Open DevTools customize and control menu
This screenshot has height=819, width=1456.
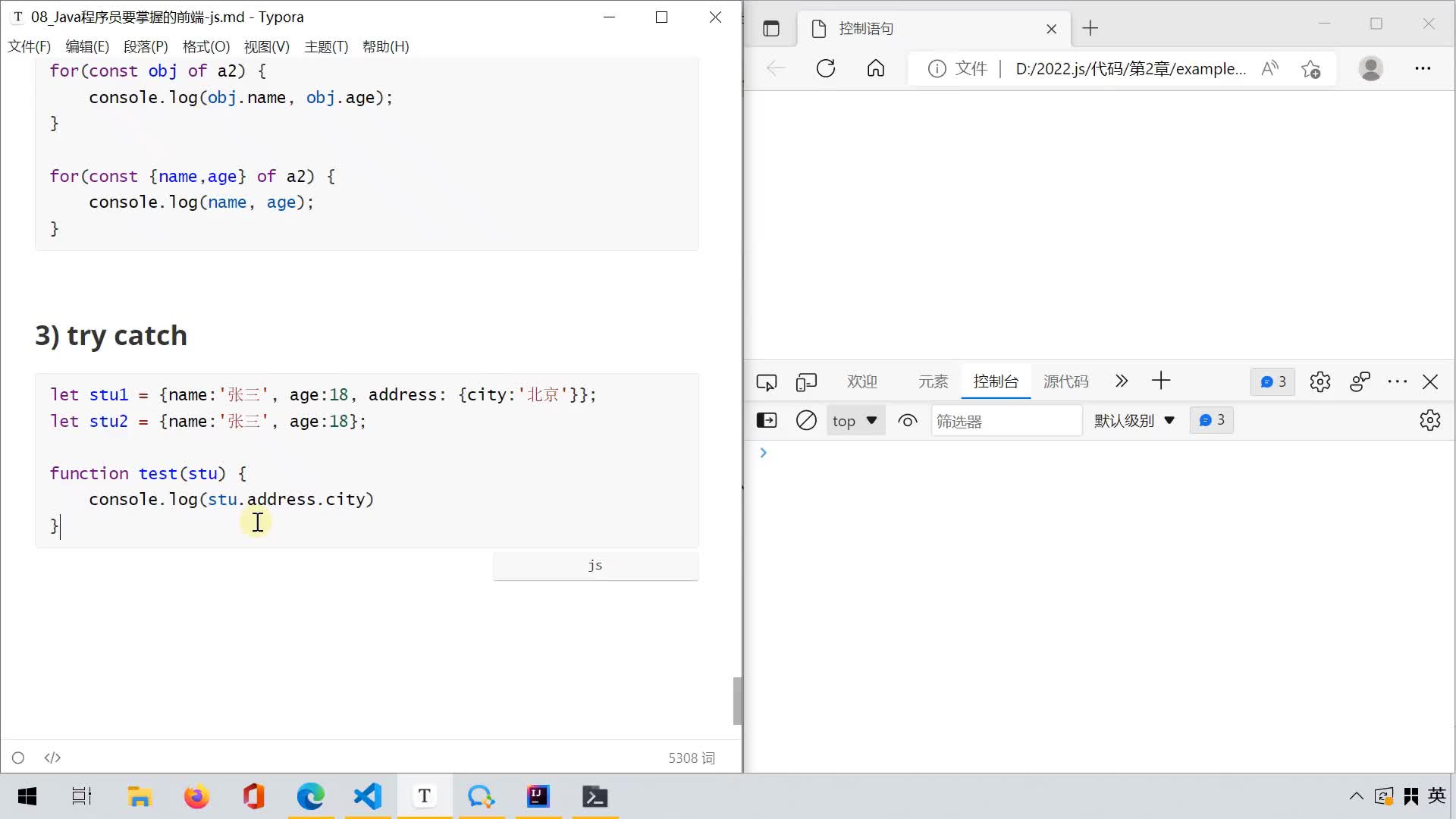point(1397,382)
